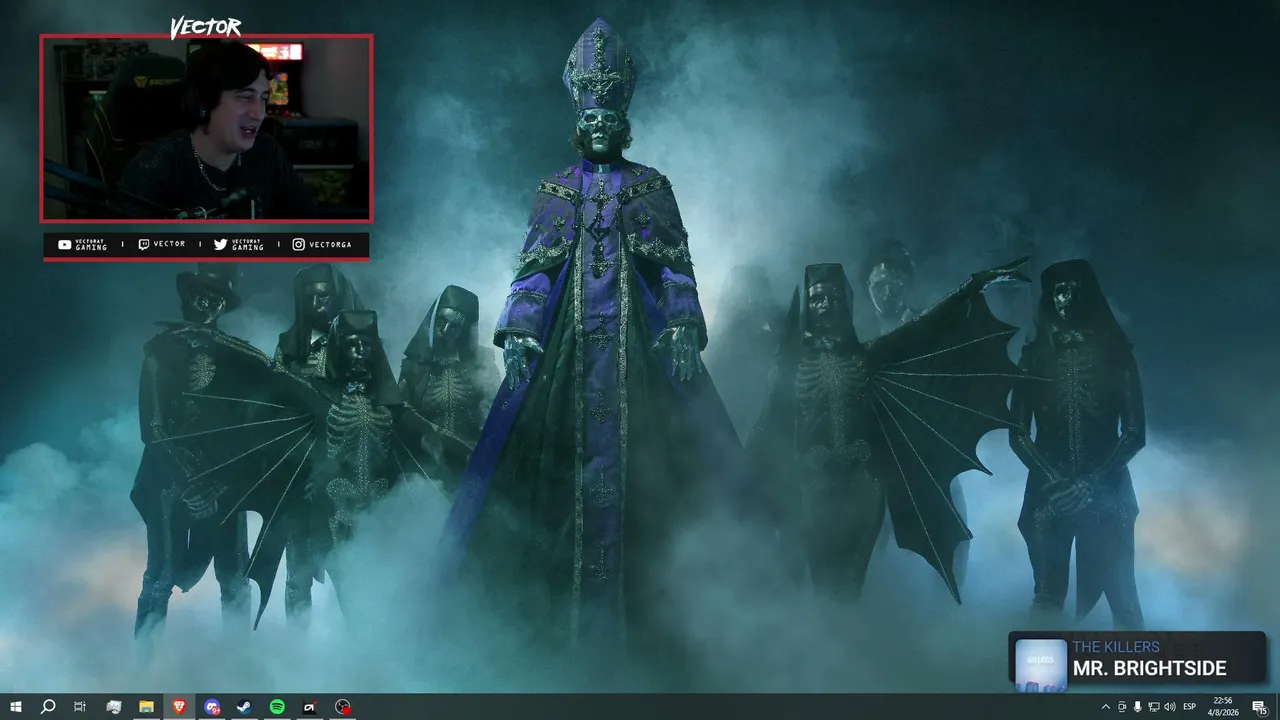Click the 'VECTOR' Twitch handle text
Screen dimensions: 1280x720
[x=169, y=244]
